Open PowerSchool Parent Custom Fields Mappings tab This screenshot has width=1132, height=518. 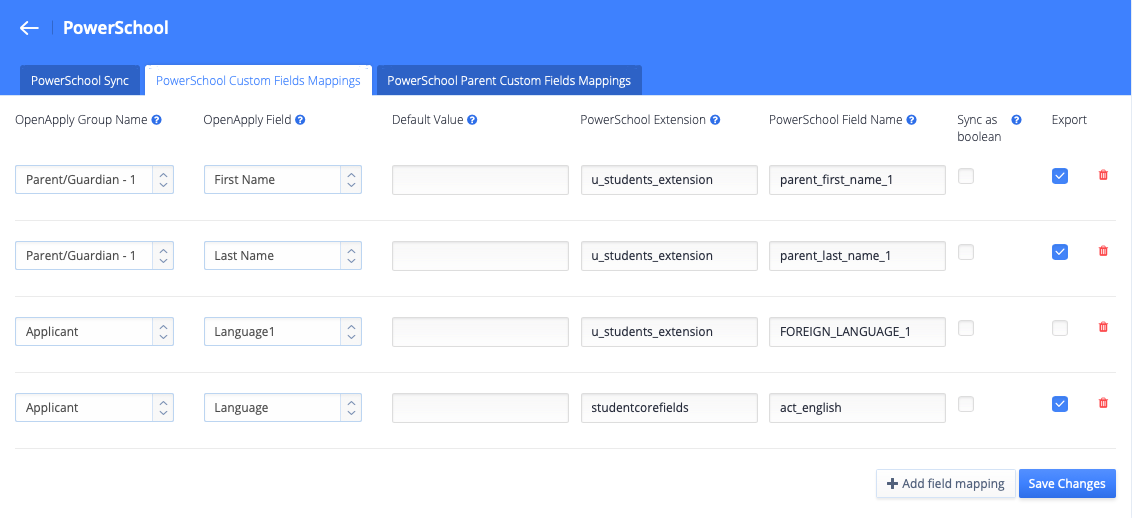[509, 80]
